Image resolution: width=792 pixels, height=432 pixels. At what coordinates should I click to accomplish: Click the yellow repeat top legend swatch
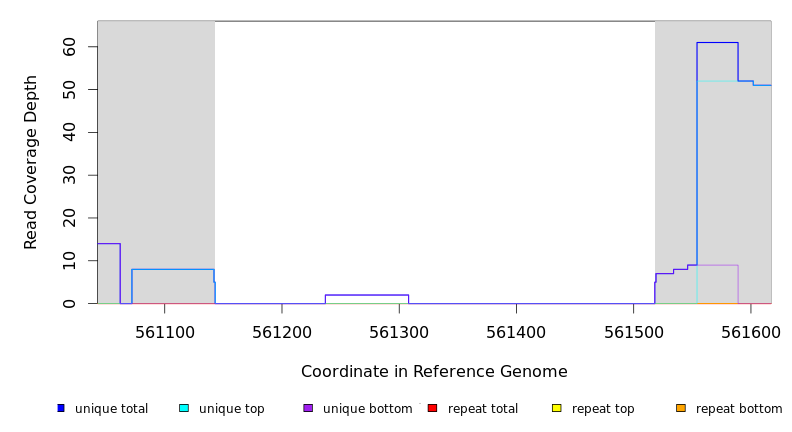point(556,408)
